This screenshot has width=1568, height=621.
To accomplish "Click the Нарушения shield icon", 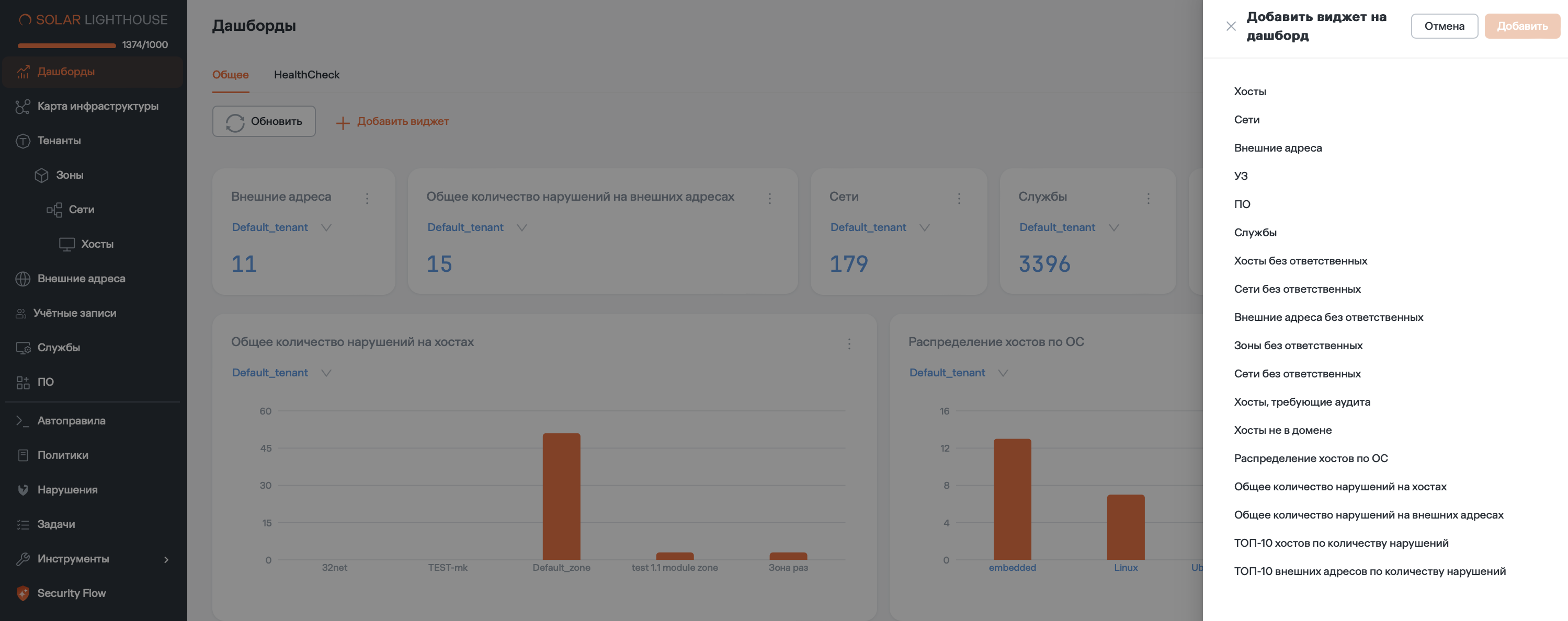I will (23, 490).
